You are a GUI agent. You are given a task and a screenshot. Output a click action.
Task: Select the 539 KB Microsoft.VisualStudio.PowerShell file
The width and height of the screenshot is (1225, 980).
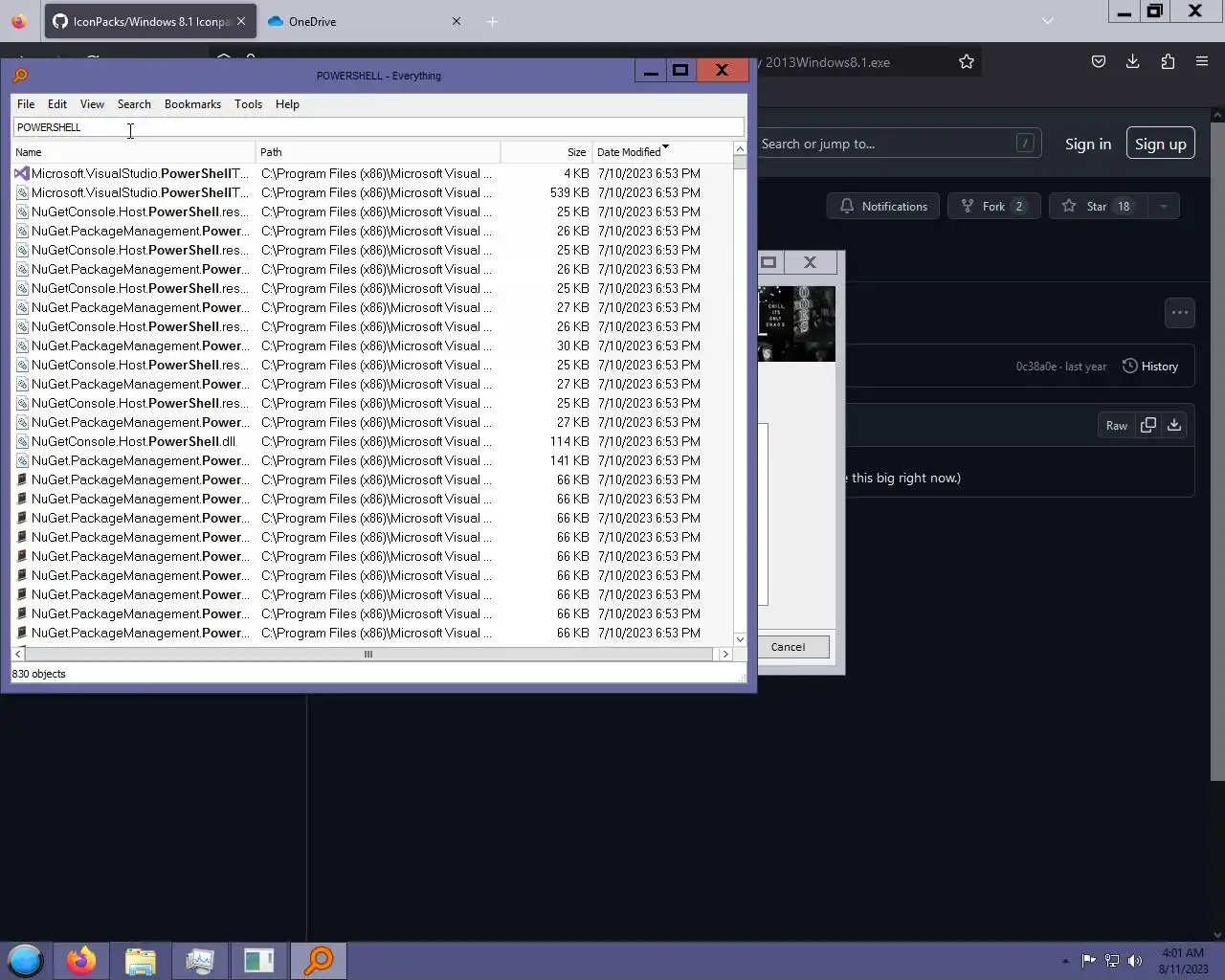[372, 192]
